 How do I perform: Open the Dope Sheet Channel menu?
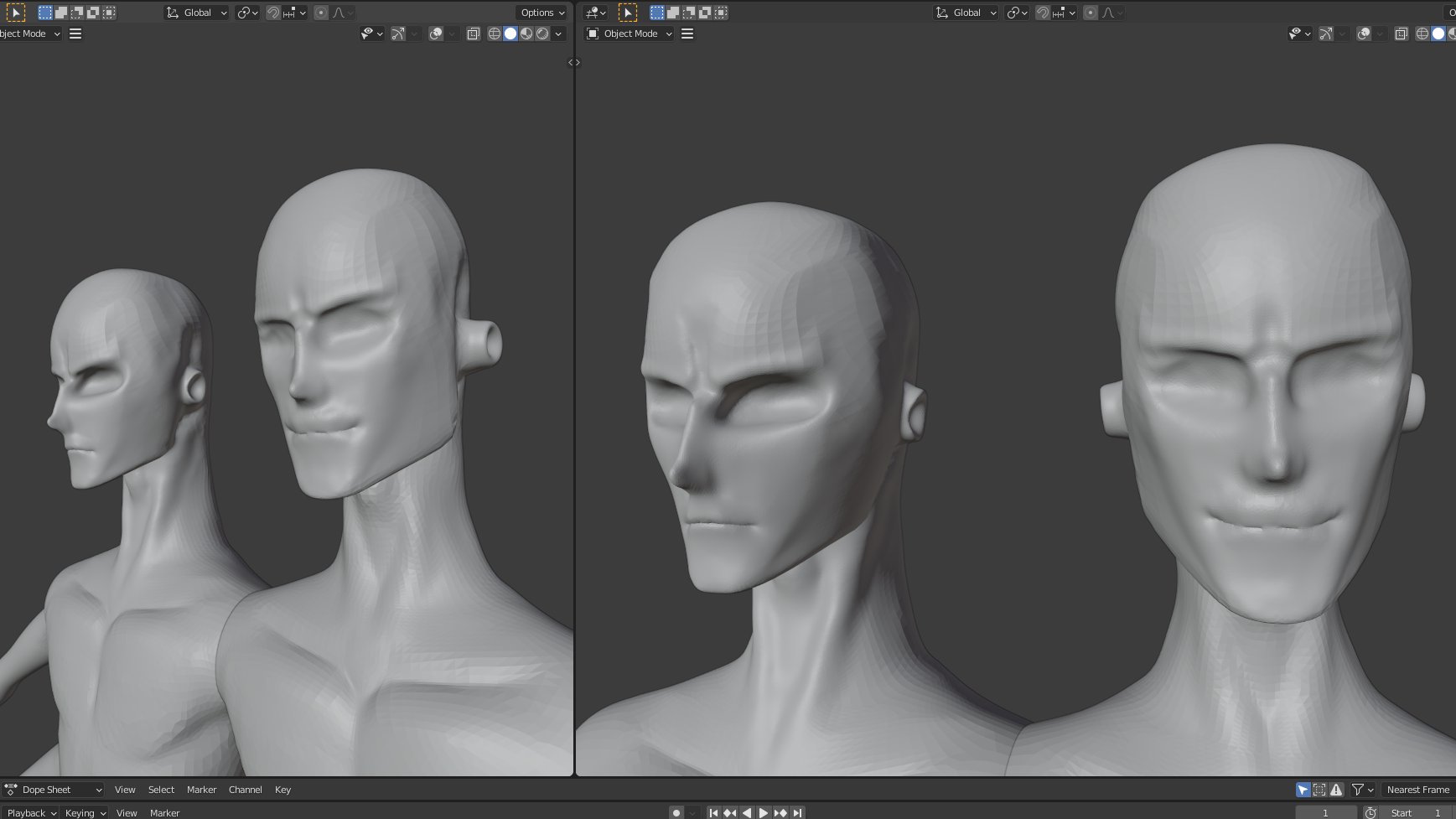click(246, 790)
